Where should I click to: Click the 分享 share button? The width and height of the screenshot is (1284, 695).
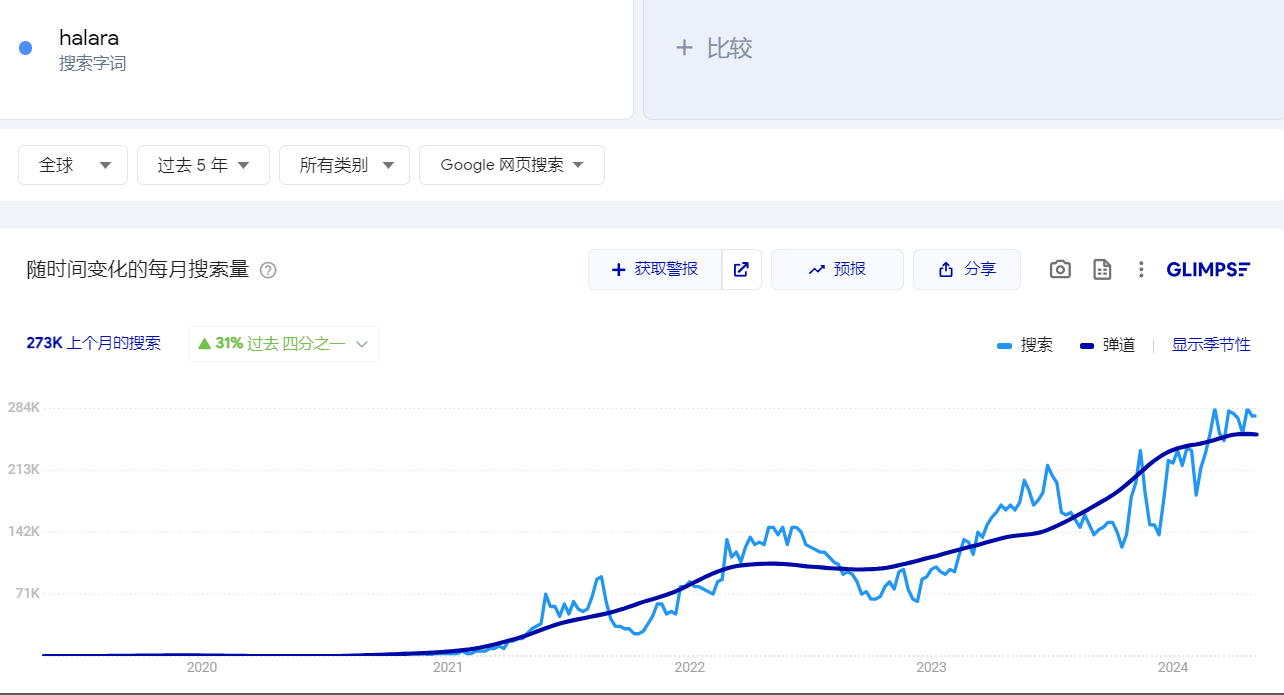point(967,269)
